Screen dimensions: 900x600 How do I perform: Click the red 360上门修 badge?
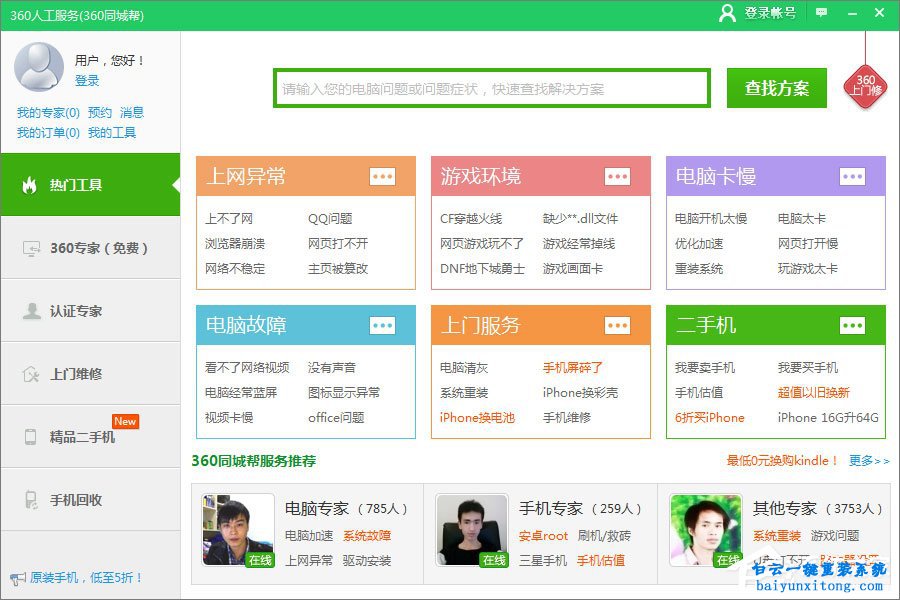tap(864, 85)
